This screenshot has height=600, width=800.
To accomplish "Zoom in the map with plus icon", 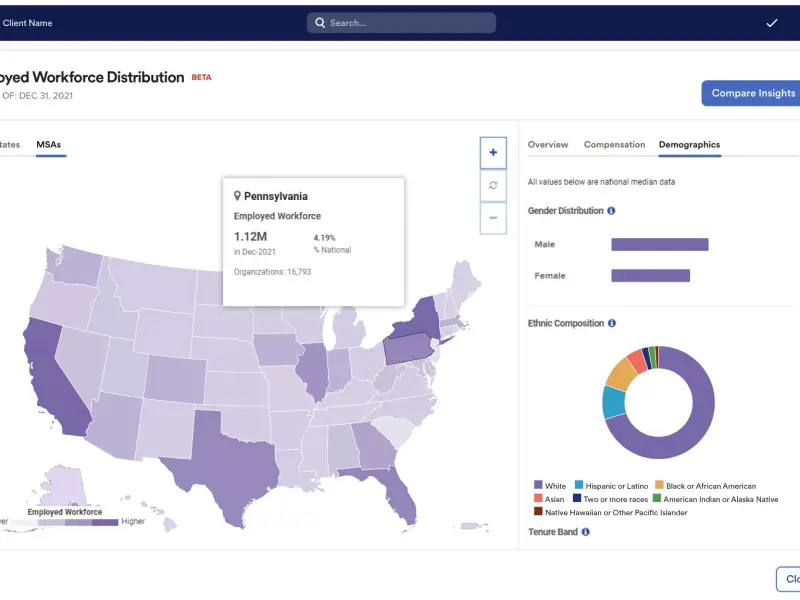I will (493, 153).
